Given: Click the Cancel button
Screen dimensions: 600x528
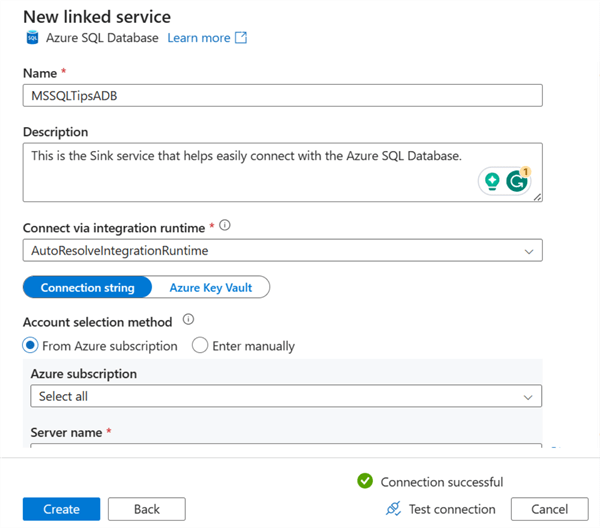Looking at the screenshot, I should pyautogui.click(x=549, y=509).
